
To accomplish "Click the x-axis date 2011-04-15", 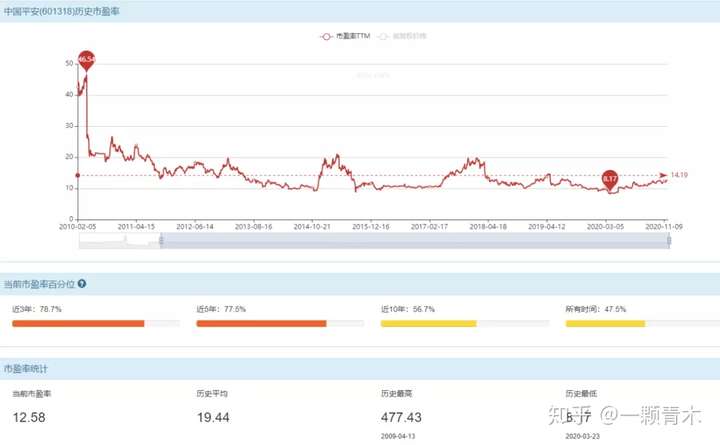I will pos(136,227).
